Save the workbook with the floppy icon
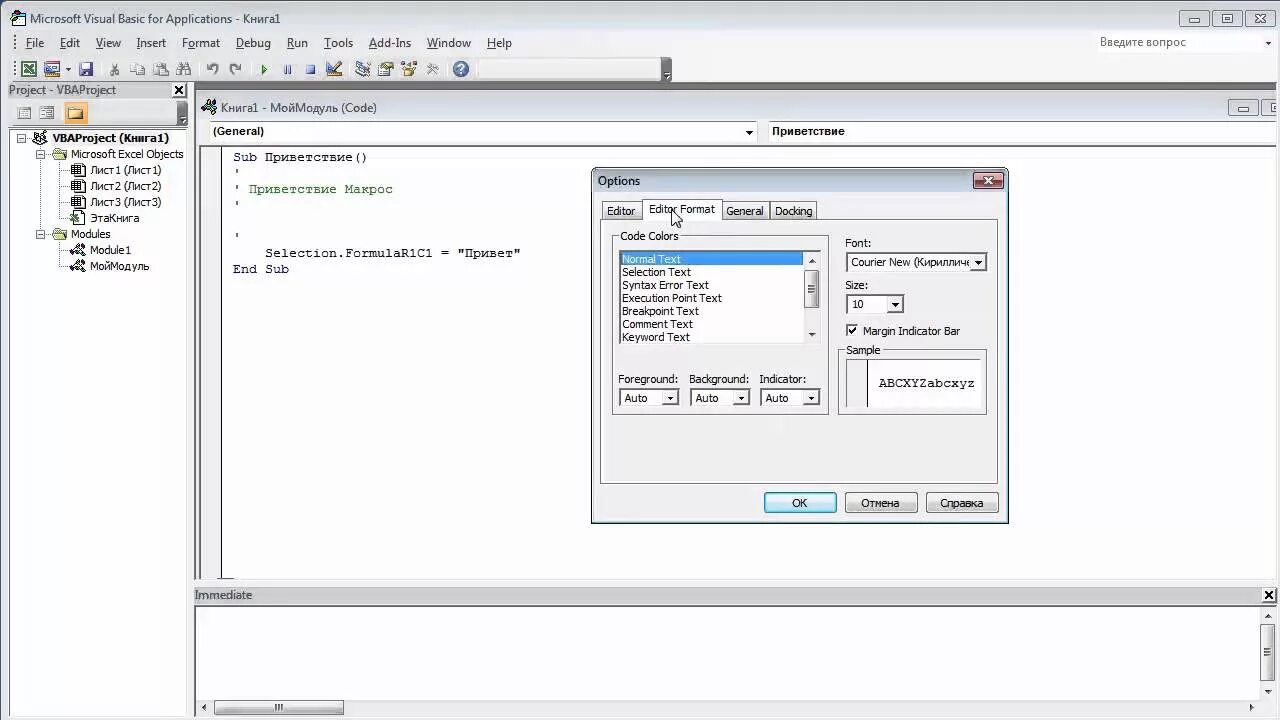This screenshot has height=720, width=1280. (86, 69)
